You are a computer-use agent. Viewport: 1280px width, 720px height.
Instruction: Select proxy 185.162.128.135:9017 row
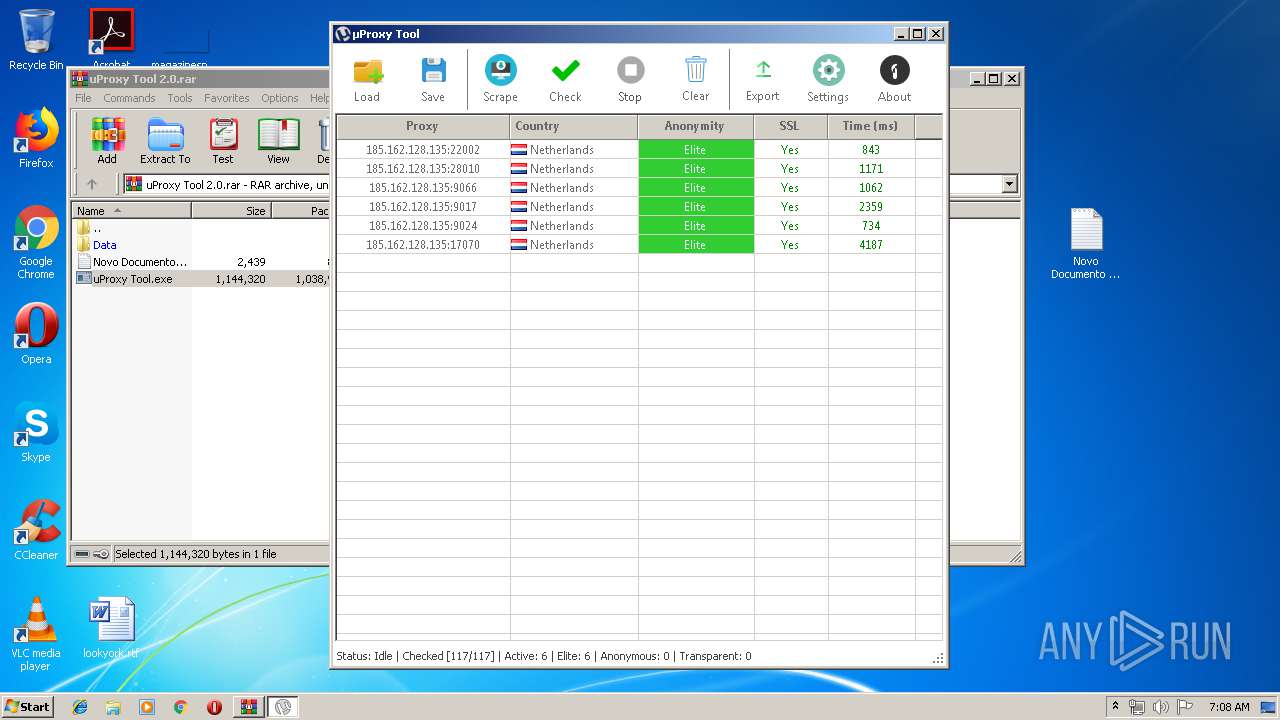pyautogui.click(x=639, y=207)
